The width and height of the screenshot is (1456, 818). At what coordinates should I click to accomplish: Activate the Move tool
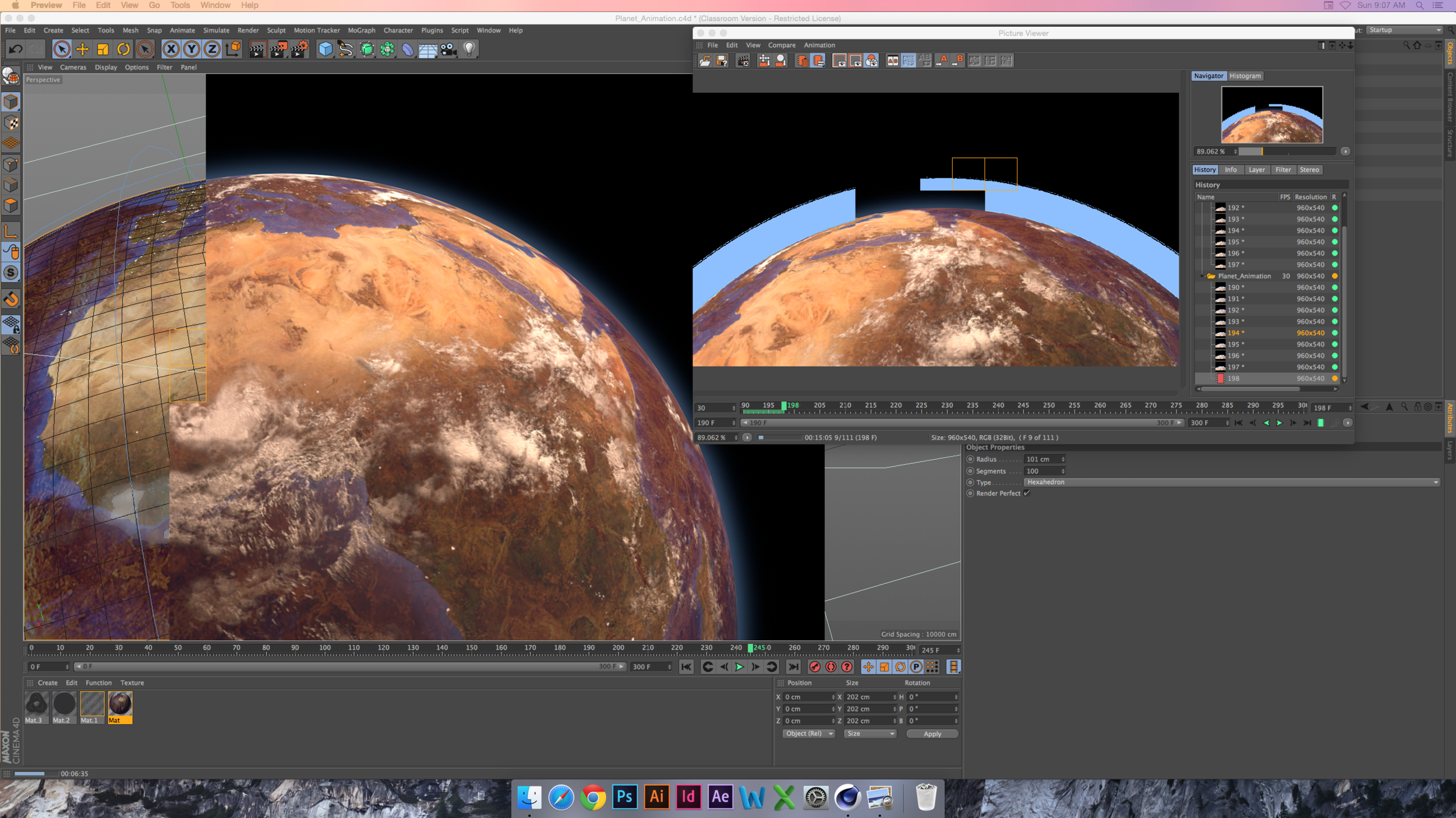(x=82, y=49)
